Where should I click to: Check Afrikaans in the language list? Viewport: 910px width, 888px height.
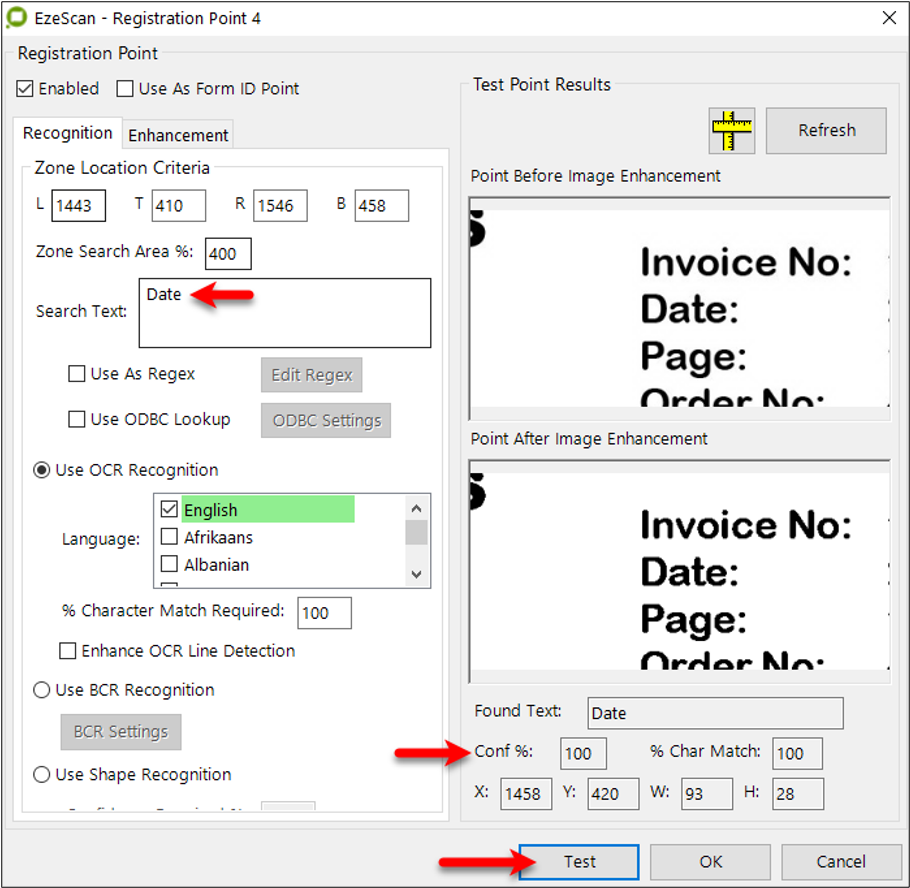click(x=170, y=538)
